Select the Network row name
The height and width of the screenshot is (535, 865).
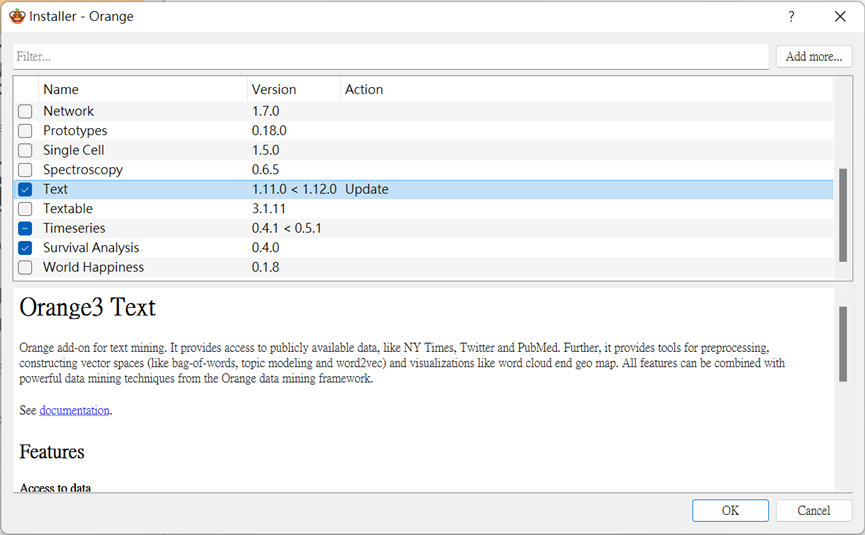68,111
